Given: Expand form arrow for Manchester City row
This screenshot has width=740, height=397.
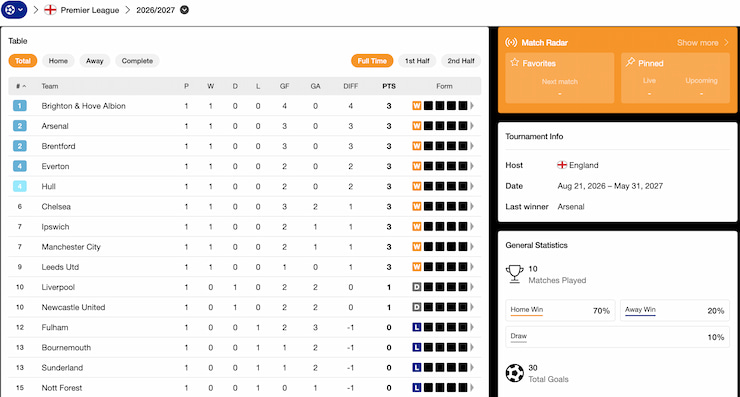Looking at the screenshot, I should 471,247.
